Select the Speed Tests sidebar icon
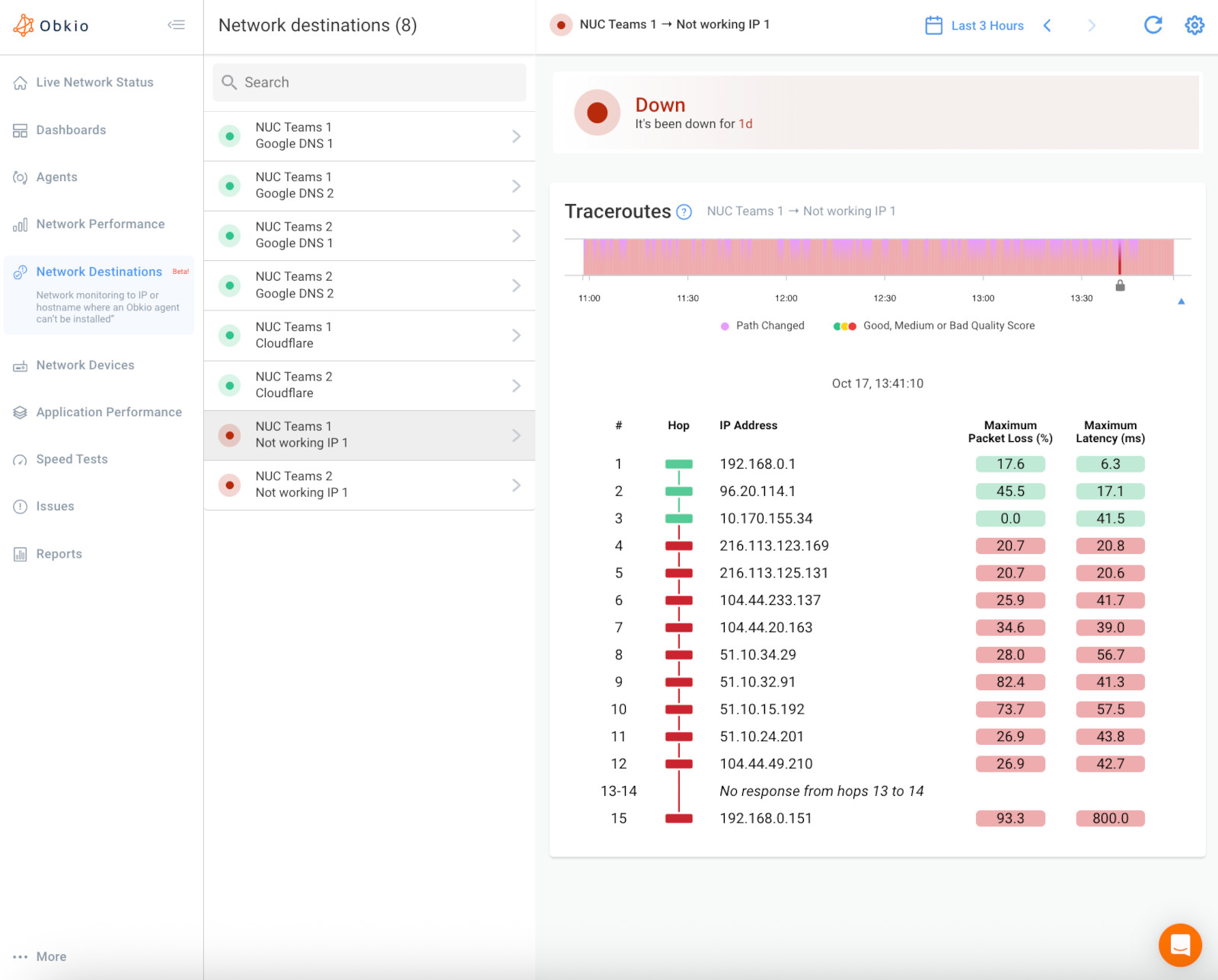1218x980 pixels. [72, 459]
